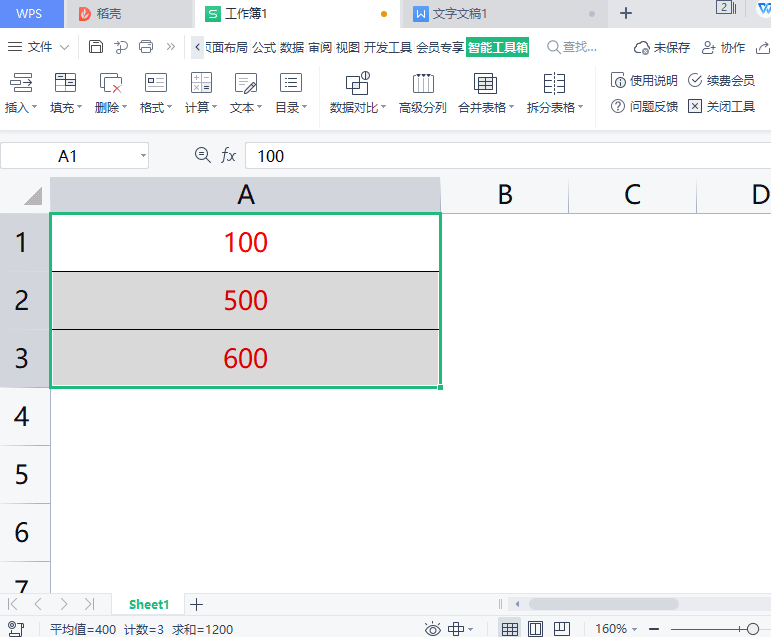Expand the Name Box dropdown arrow
Screen dimensions: 771x637
coord(144,155)
